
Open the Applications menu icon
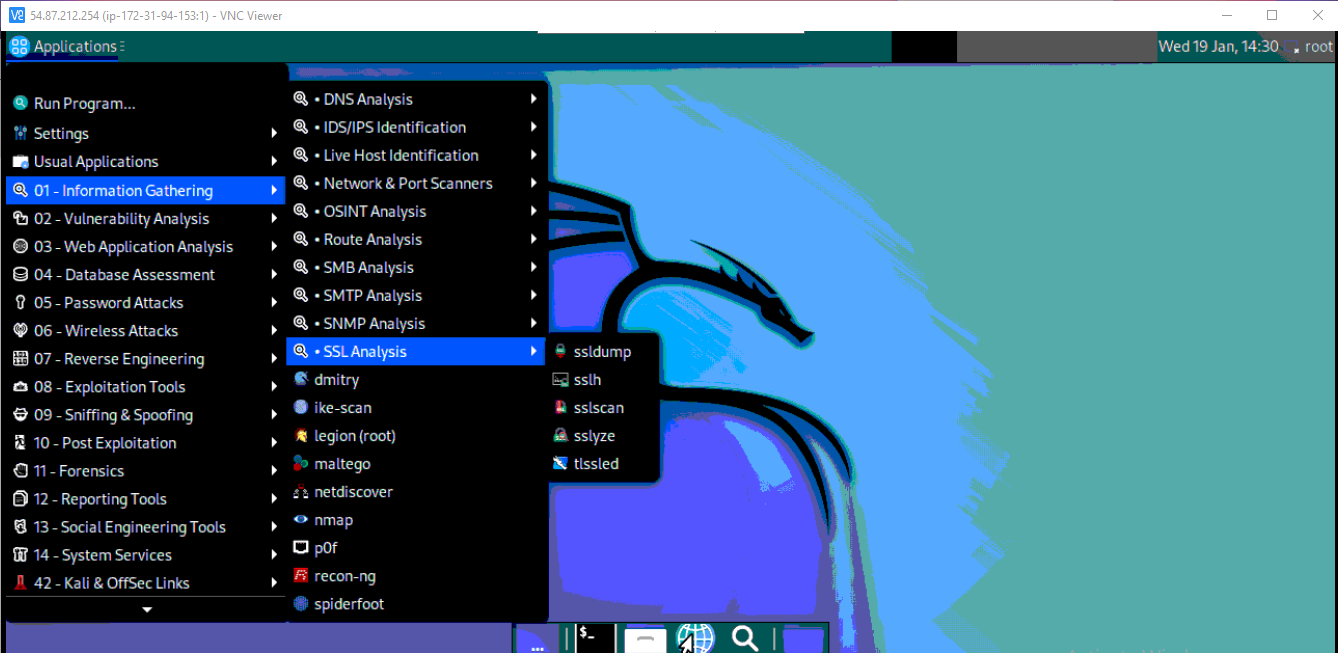pos(19,46)
